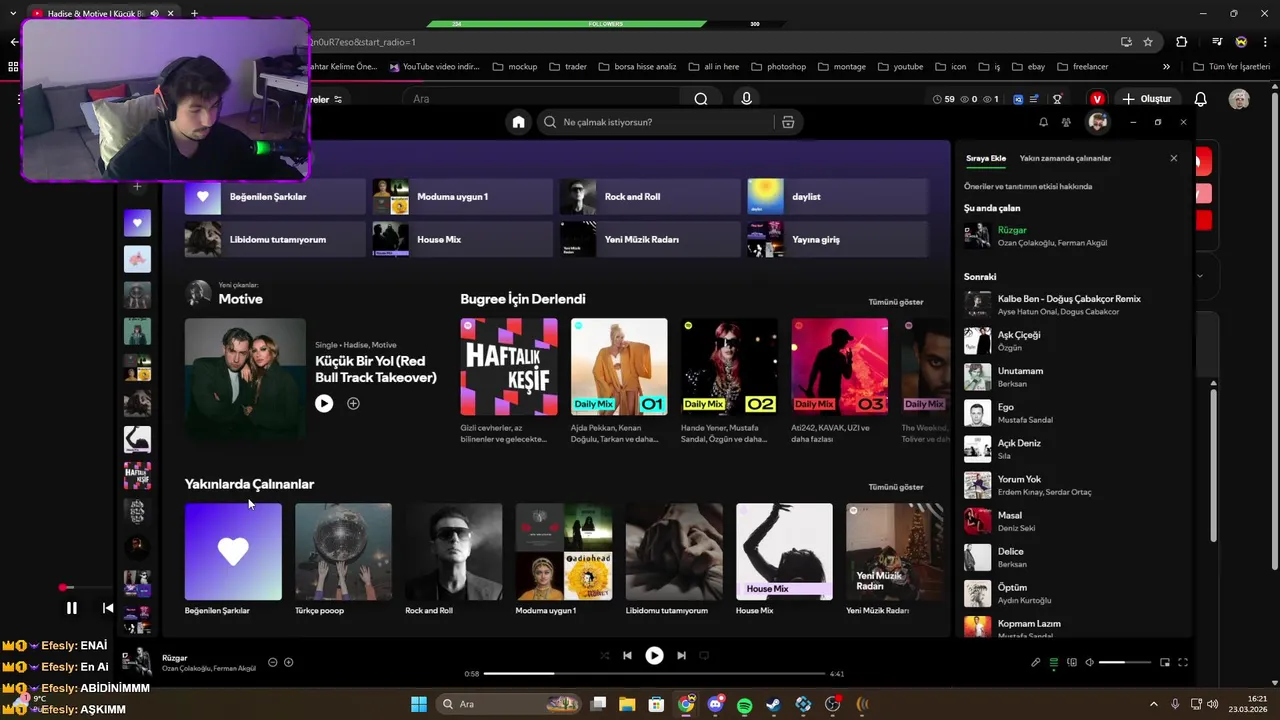Click YouTube voice search microphone
Viewport: 1280px width, 720px height.
(746, 99)
